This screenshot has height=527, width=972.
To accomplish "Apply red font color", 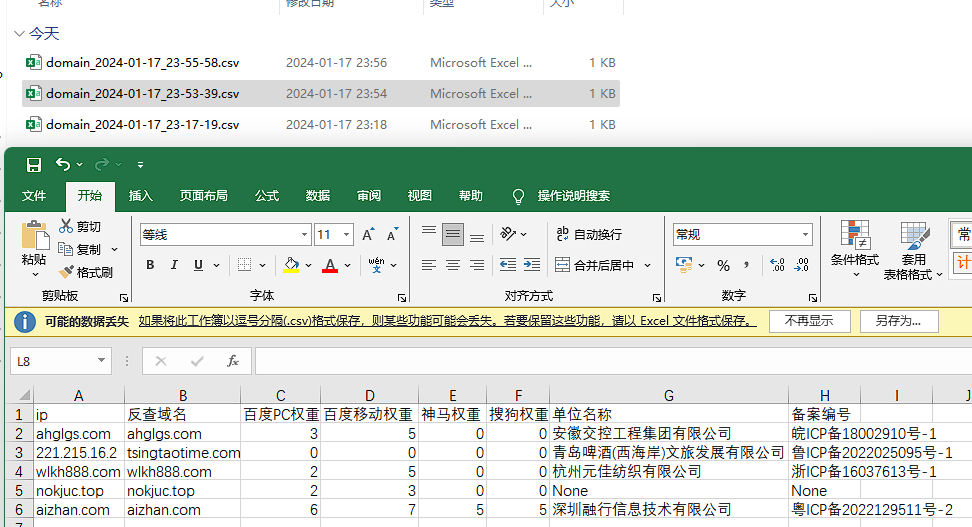I will click(330, 265).
